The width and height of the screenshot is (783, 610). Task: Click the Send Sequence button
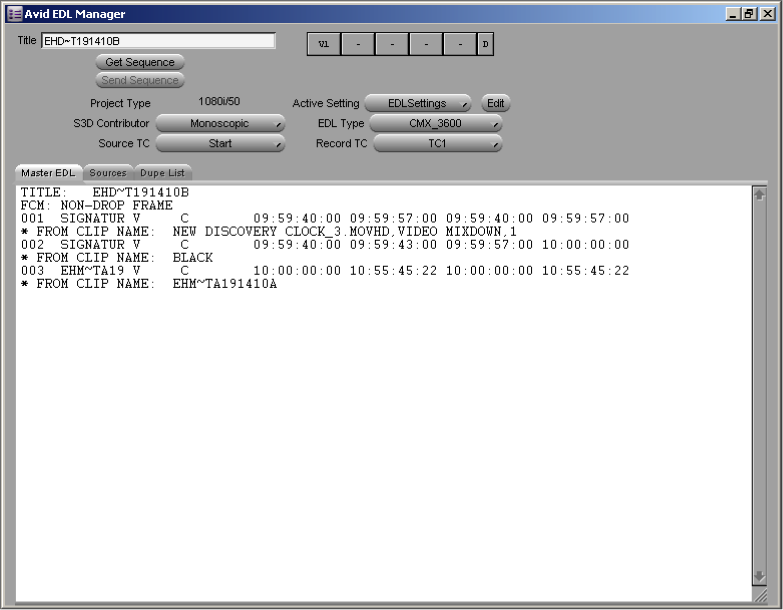point(140,80)
